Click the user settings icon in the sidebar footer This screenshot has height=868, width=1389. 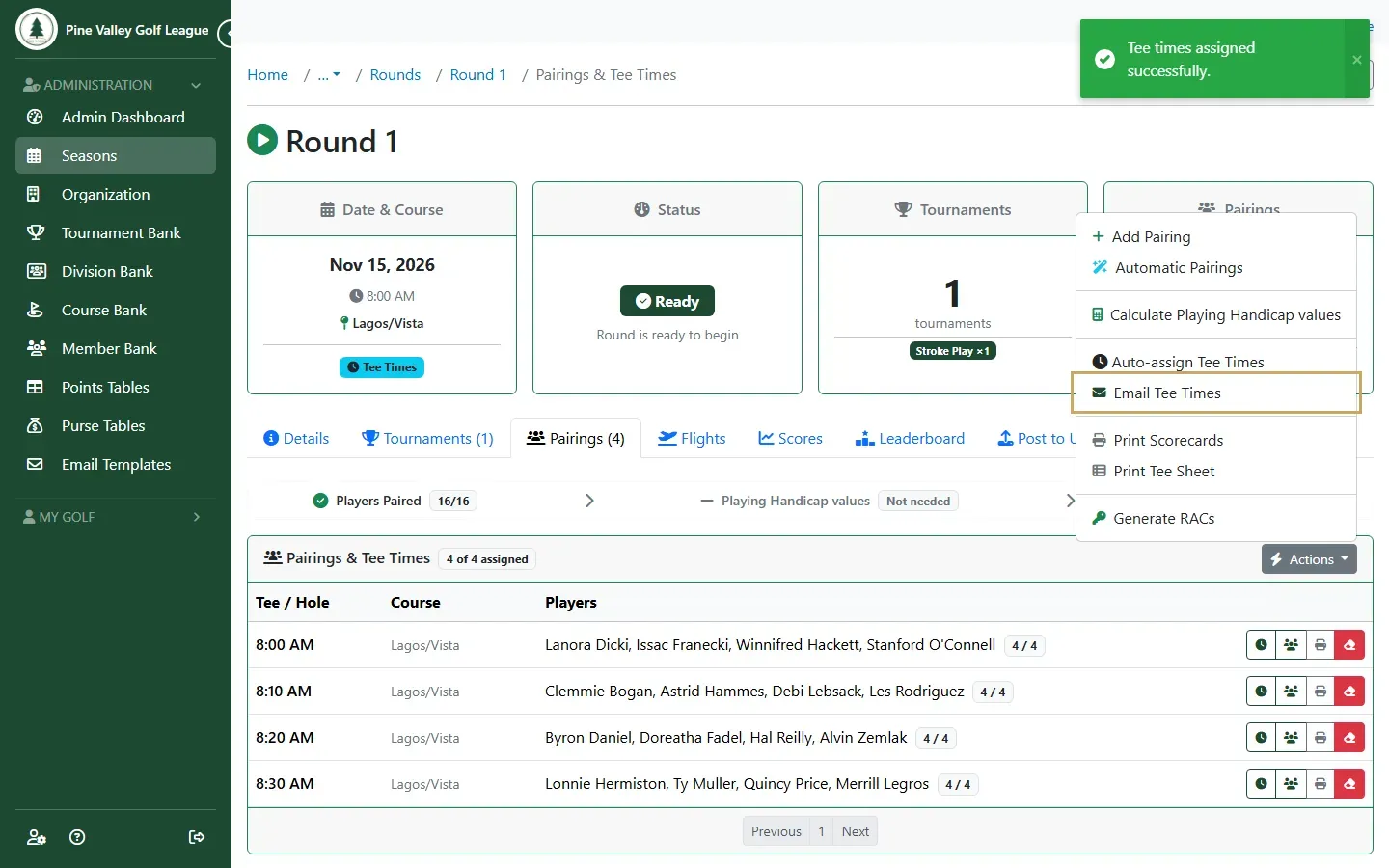coord(37,837)
